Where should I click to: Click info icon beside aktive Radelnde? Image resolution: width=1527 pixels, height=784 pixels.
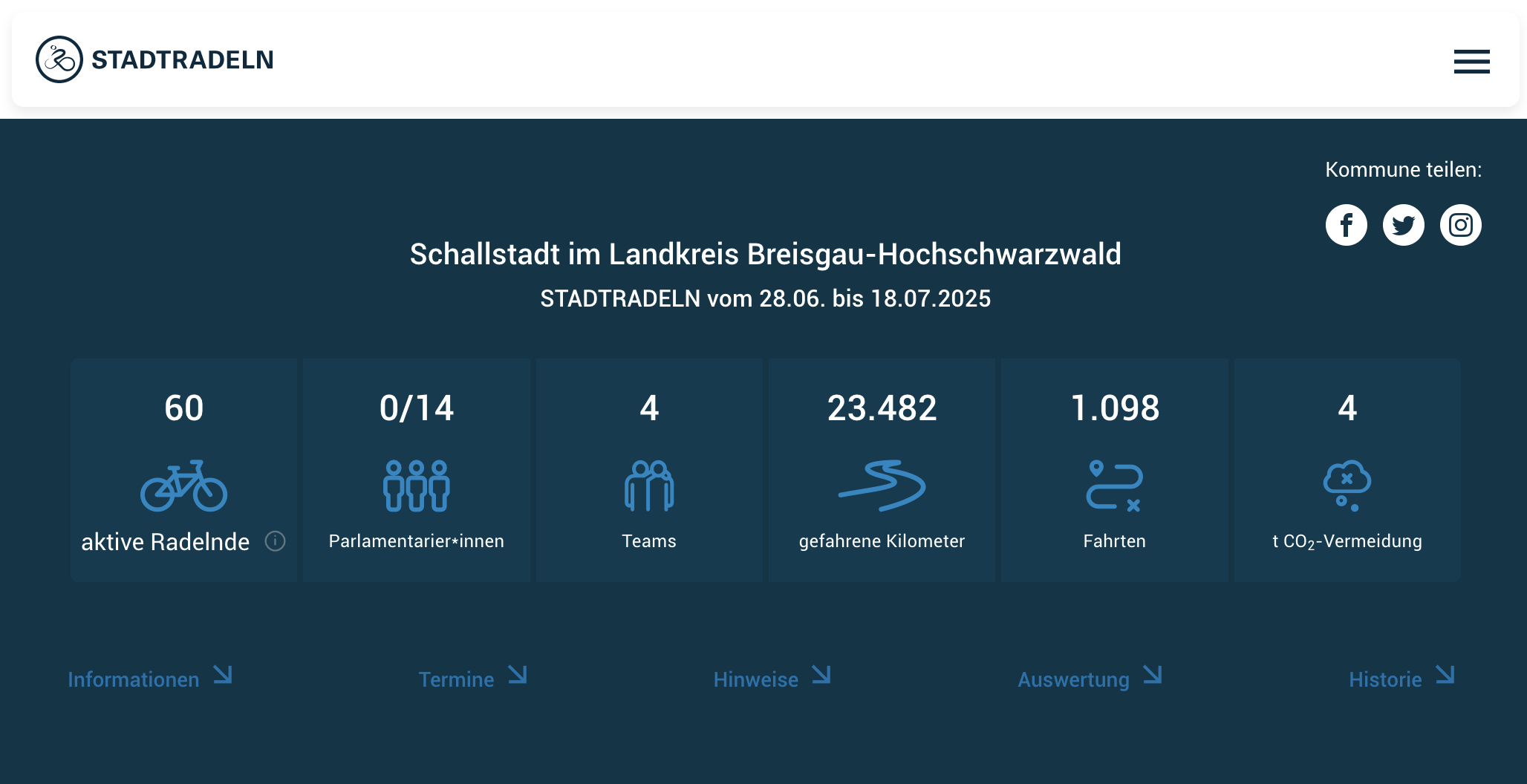275,541
